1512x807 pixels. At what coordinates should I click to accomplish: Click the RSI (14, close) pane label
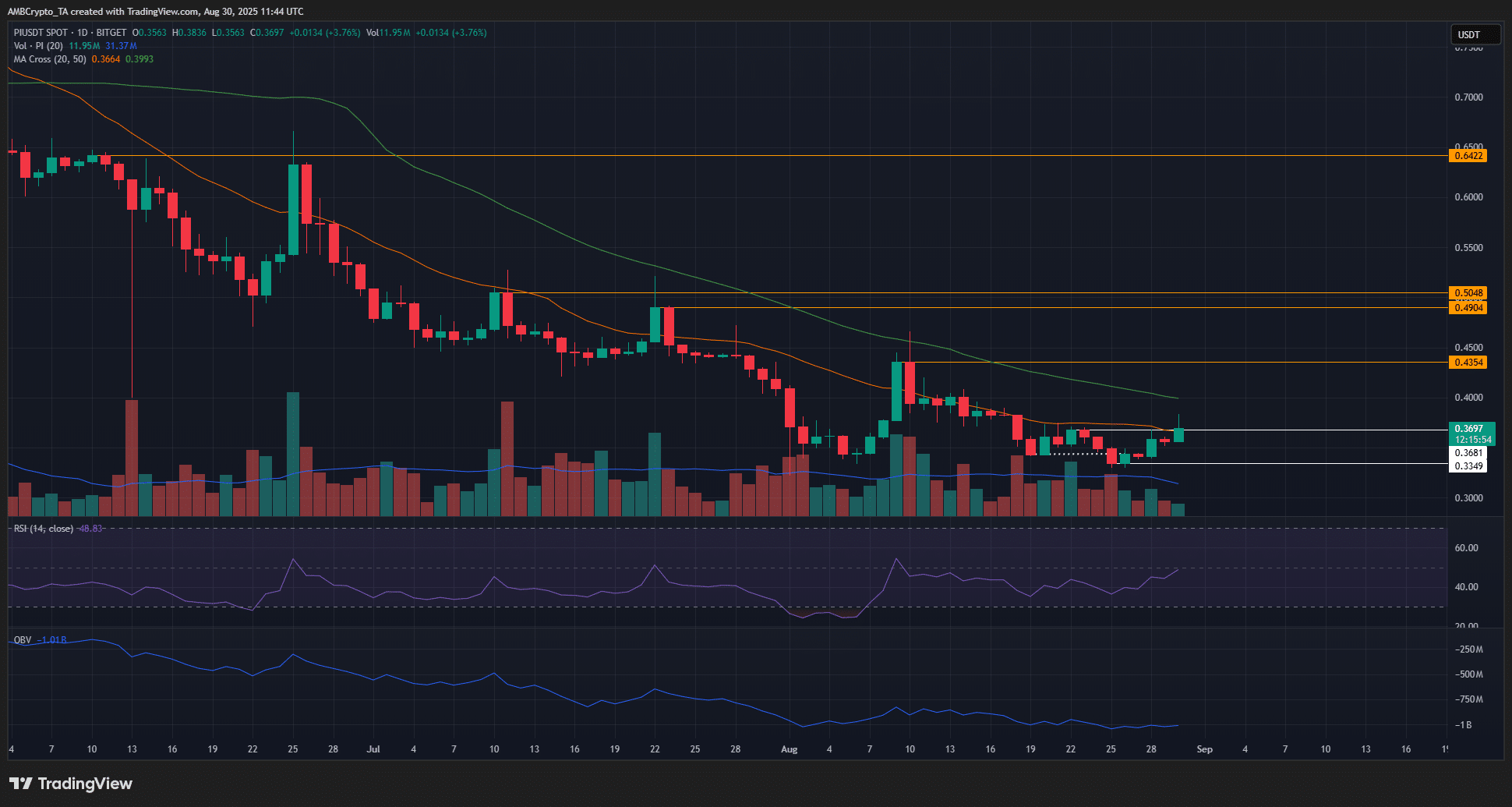(x=44, y=529)
